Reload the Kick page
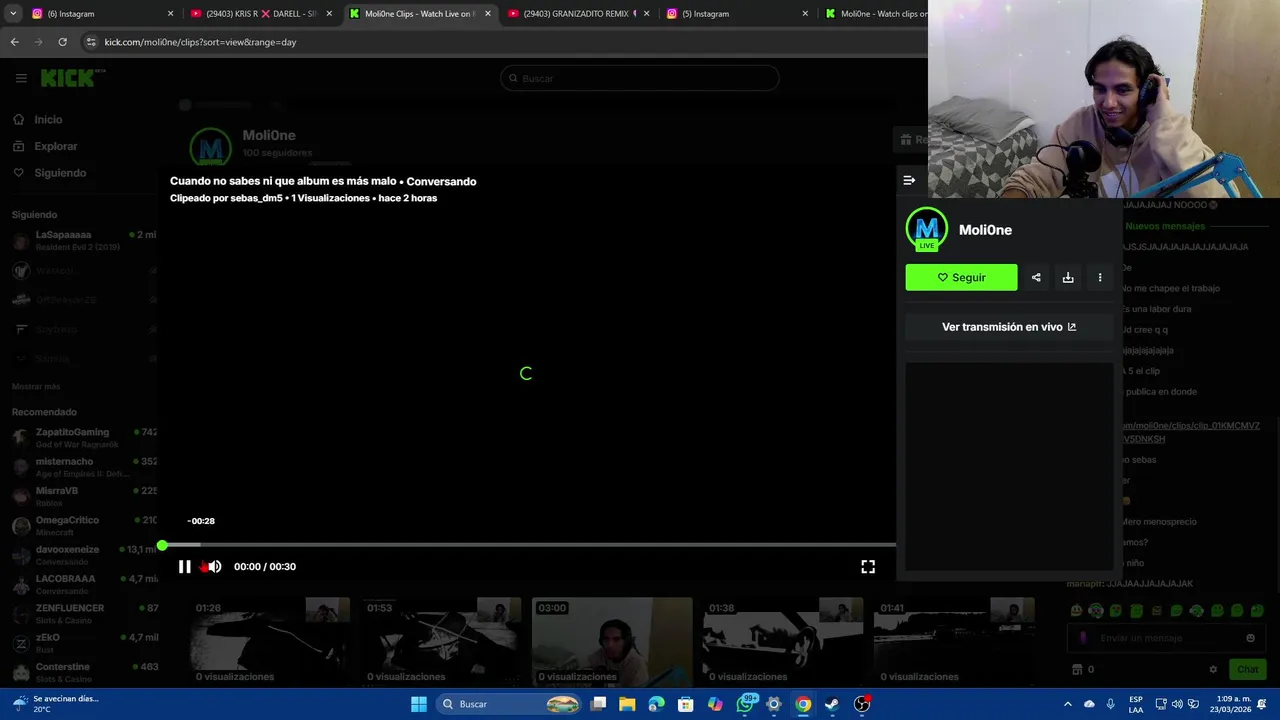1280x720 pixels. (x=62, y=42)
